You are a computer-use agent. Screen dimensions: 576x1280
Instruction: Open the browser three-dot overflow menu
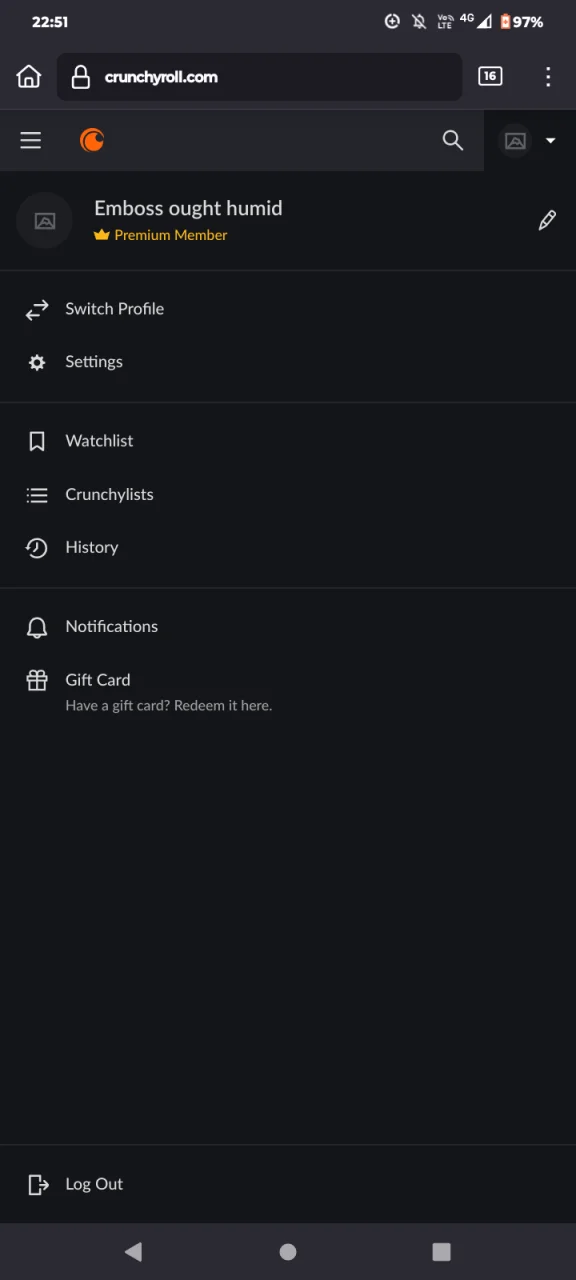548,77
